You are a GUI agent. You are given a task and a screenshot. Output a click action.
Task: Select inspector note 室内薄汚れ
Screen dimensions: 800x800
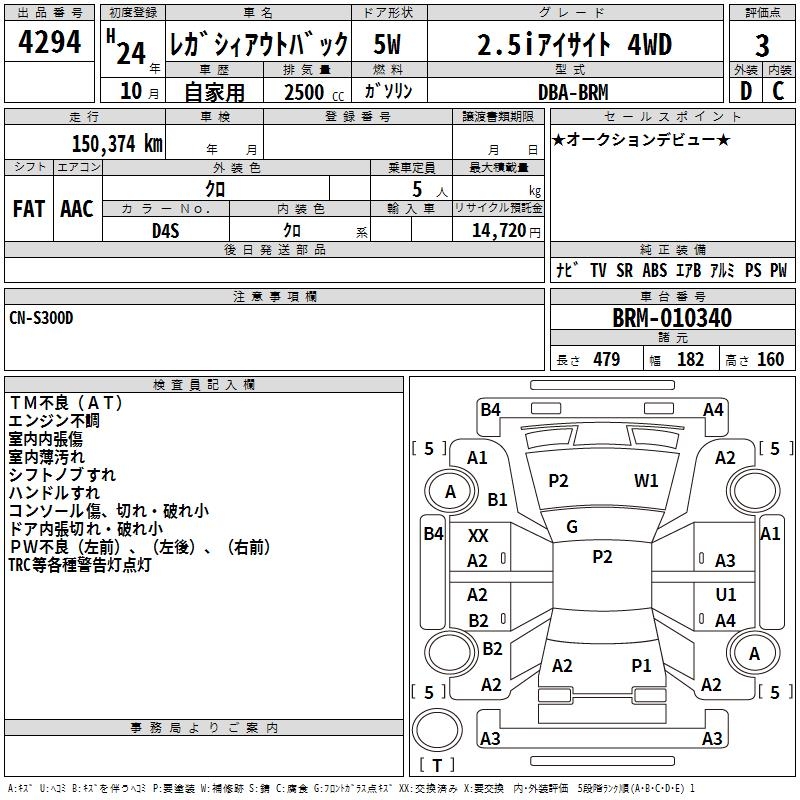tap(47, 457)
